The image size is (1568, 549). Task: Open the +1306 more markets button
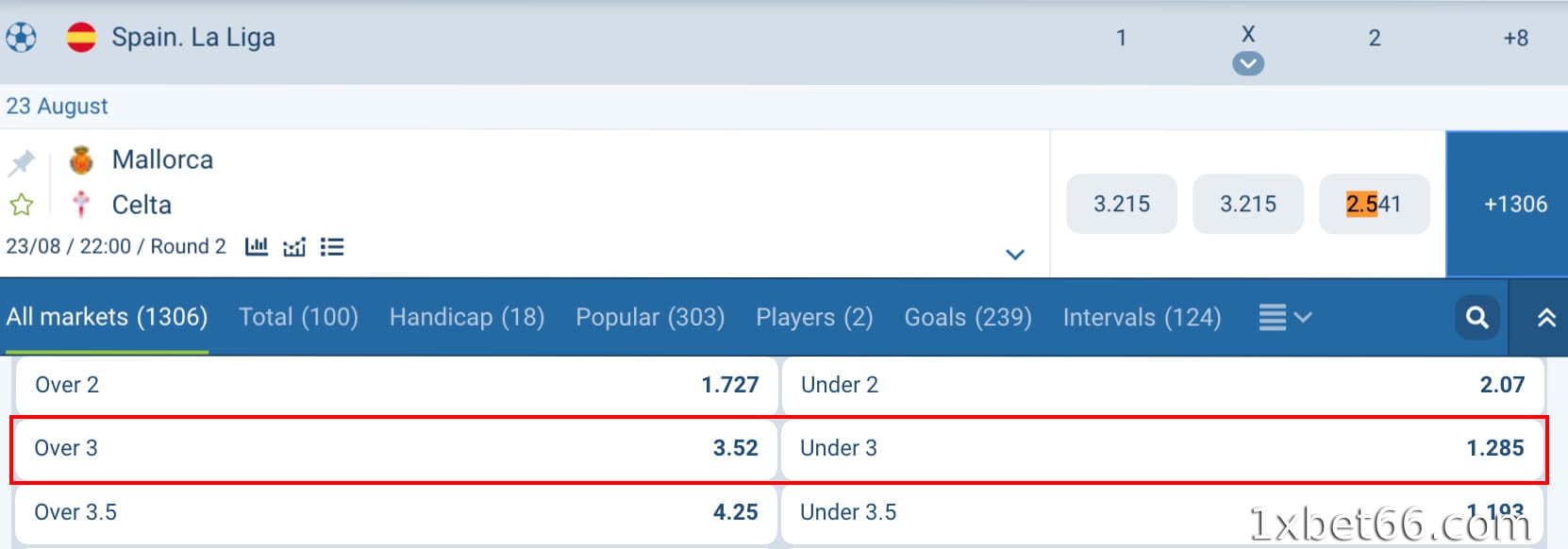(x=1515, y=204)
